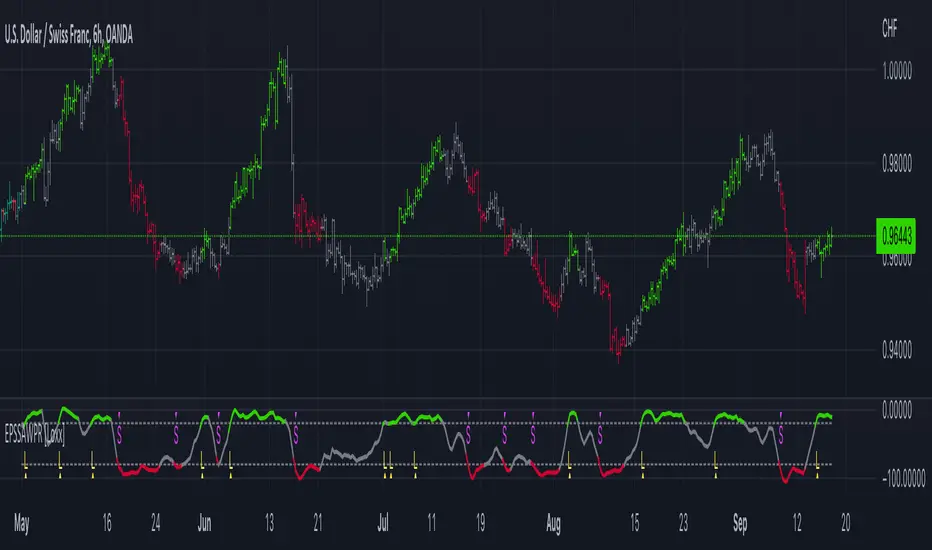This screenshot has height=550, width=932.
Task: Click the 1.00000 price axis label
Action: [897, 72]
